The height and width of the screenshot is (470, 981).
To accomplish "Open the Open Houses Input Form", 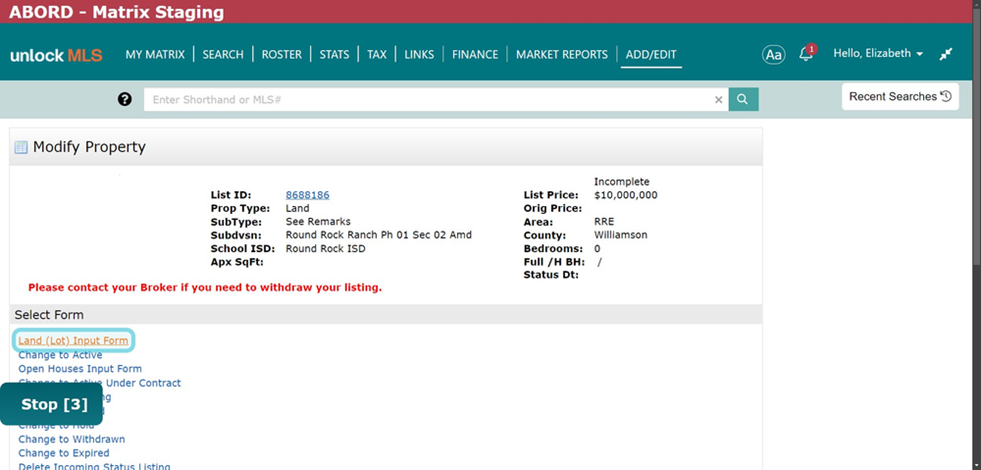I will [80, 369].
